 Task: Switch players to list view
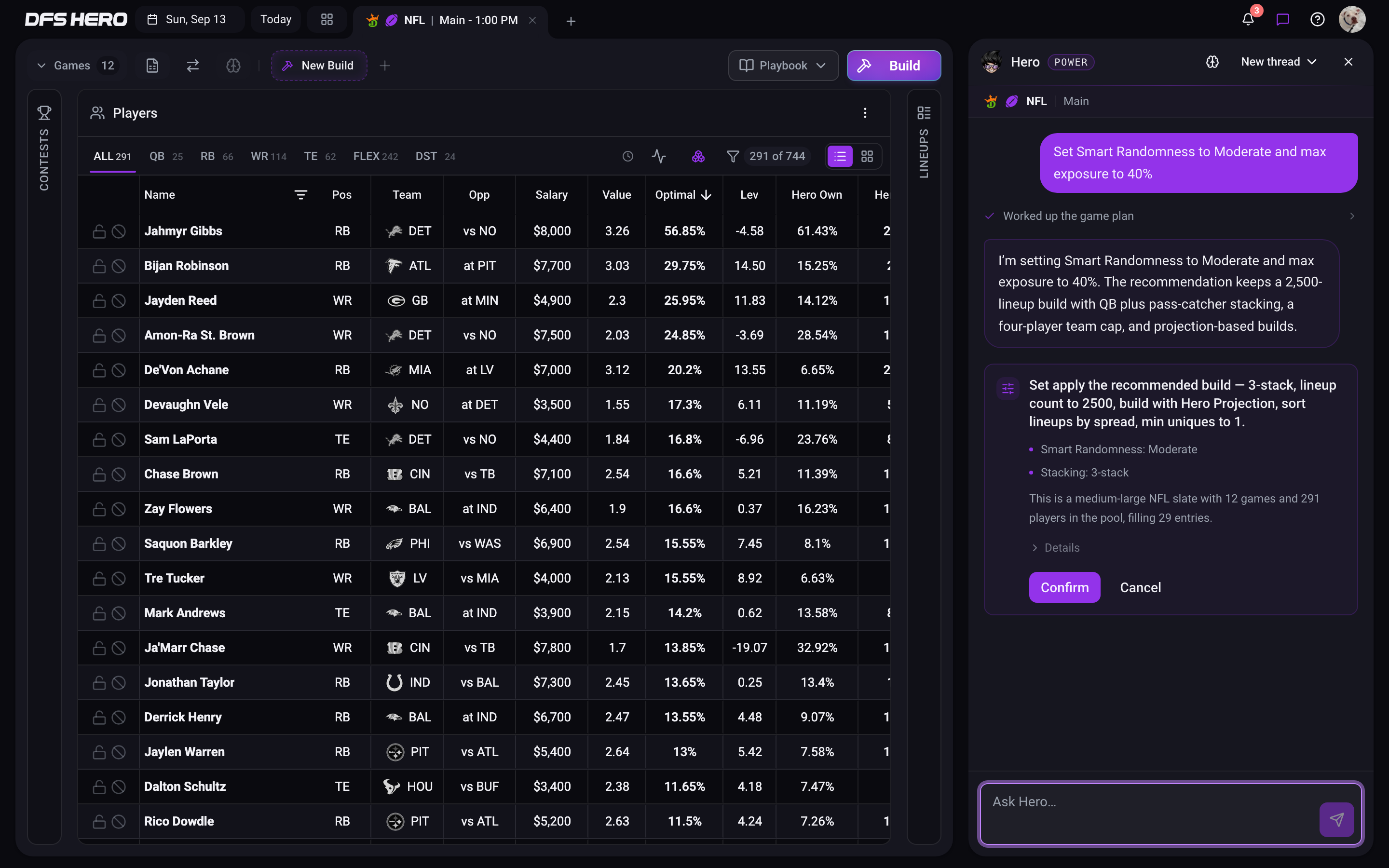coord(840,156)
